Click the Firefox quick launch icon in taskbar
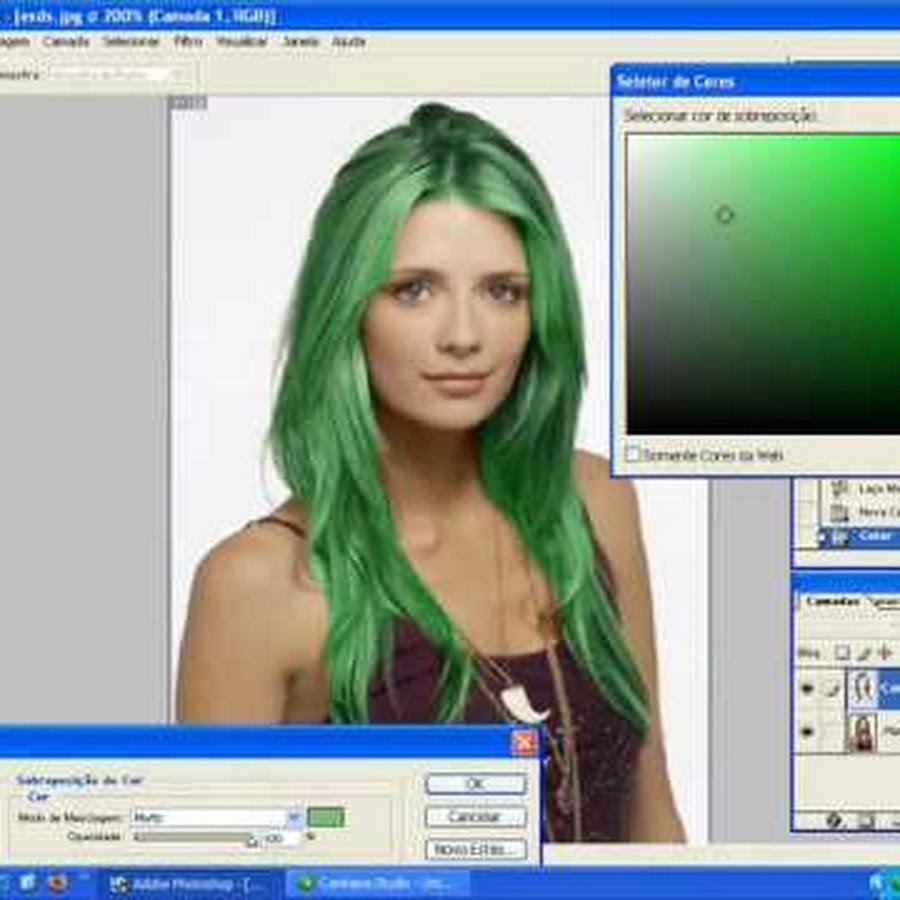 coord(58,883)
